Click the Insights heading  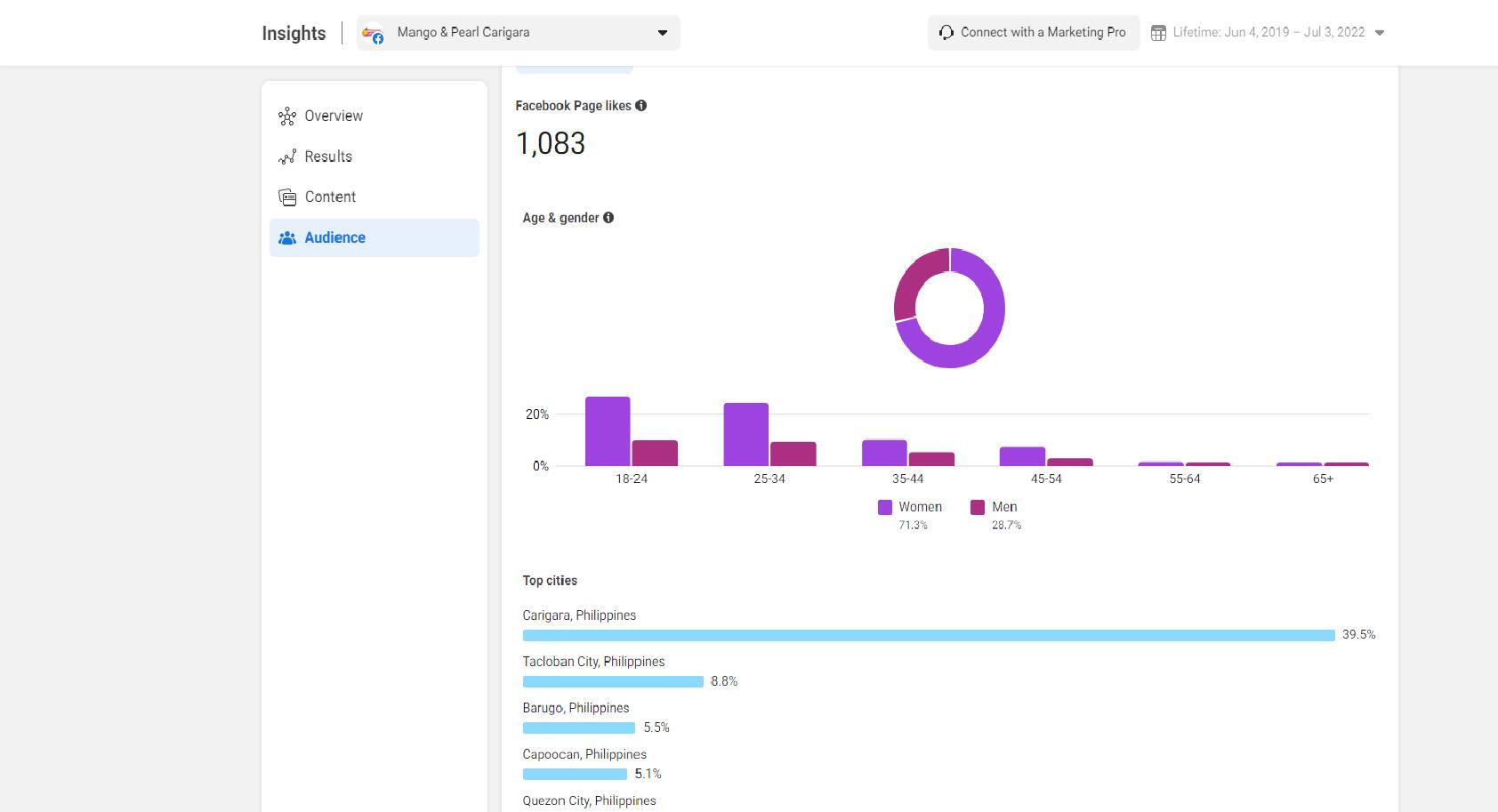(294, 33)
